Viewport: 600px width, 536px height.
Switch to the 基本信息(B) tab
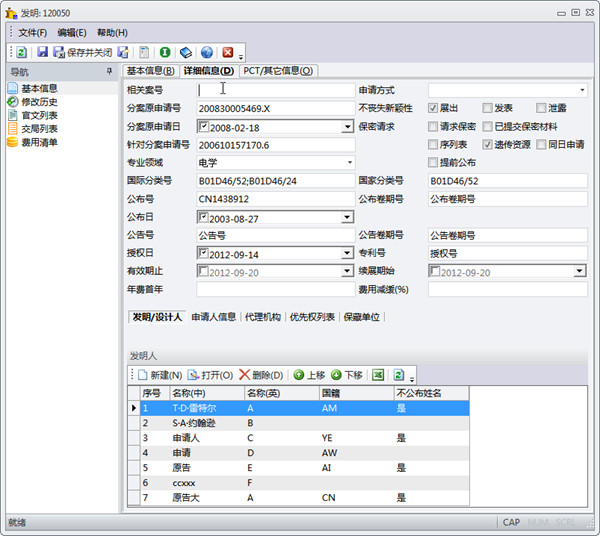(x=150, y=71)
